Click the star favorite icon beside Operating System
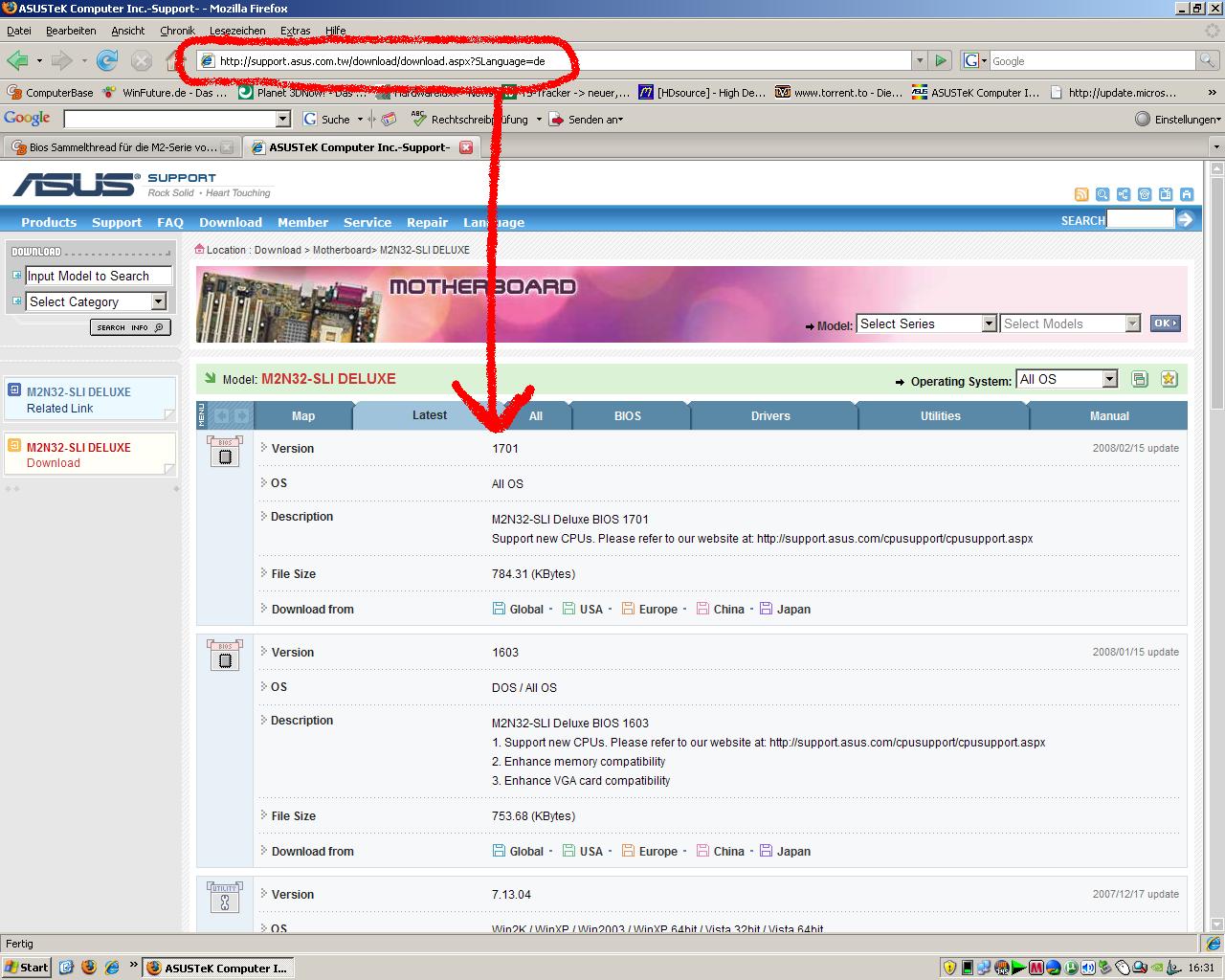 (1169, 379)
